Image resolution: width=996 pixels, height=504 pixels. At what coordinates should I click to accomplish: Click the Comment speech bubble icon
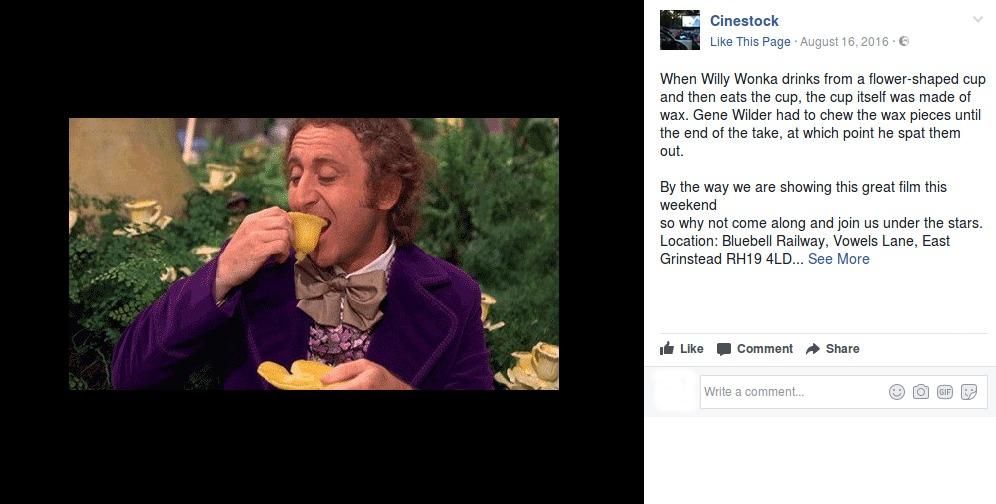pos(723,349)
